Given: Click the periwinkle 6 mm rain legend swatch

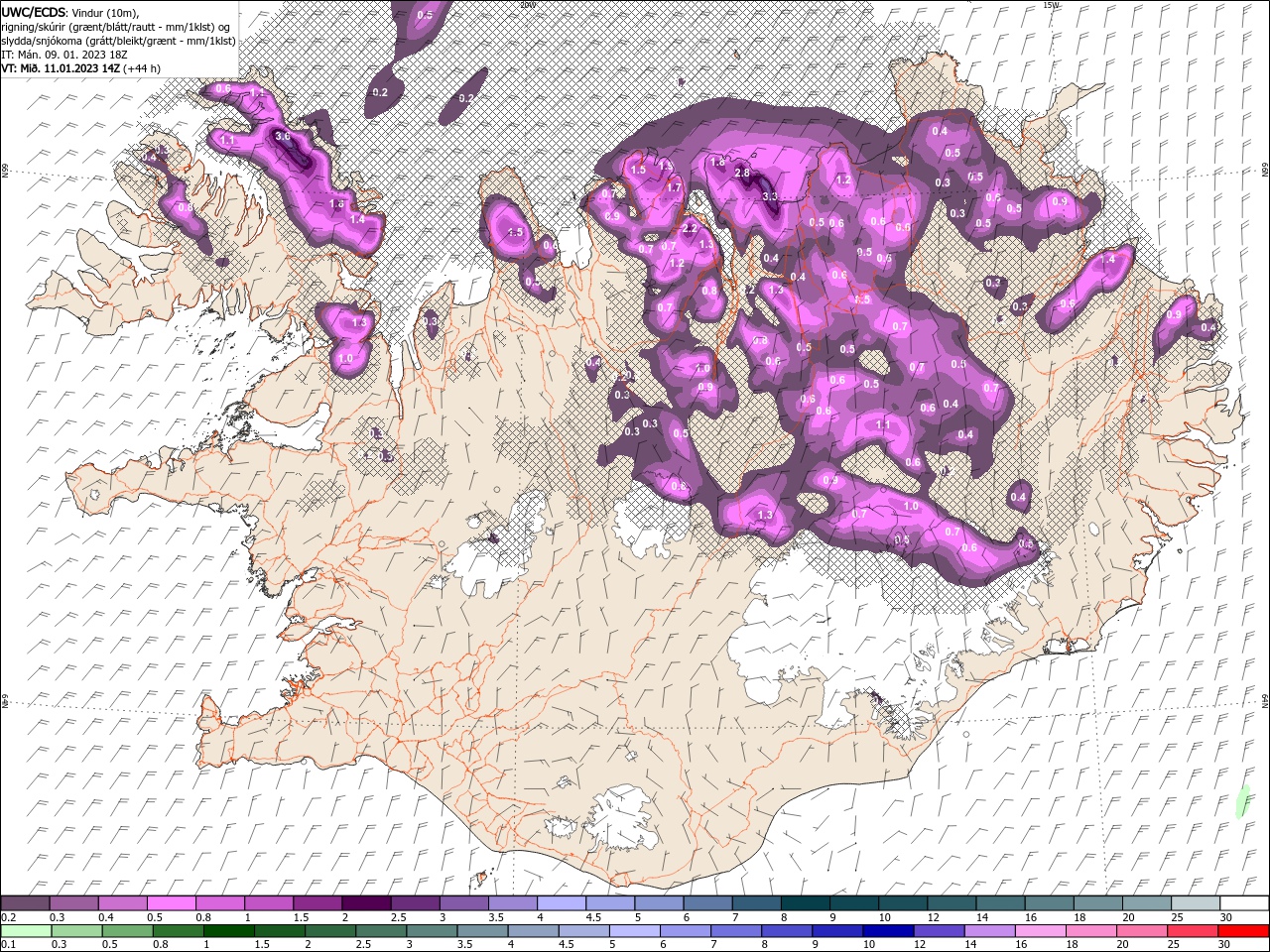Looking at the screenshot, I should [x=685, y=931].
